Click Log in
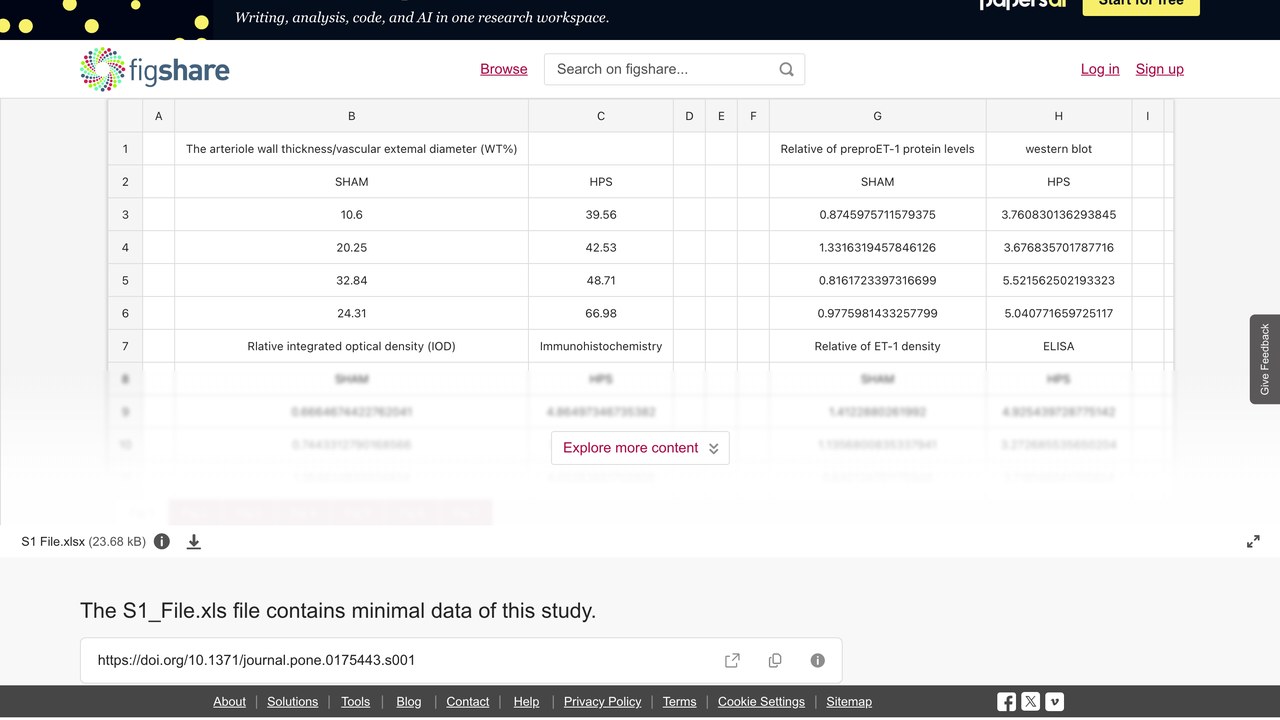1280x720 pixels. [x=1100, y=69]
